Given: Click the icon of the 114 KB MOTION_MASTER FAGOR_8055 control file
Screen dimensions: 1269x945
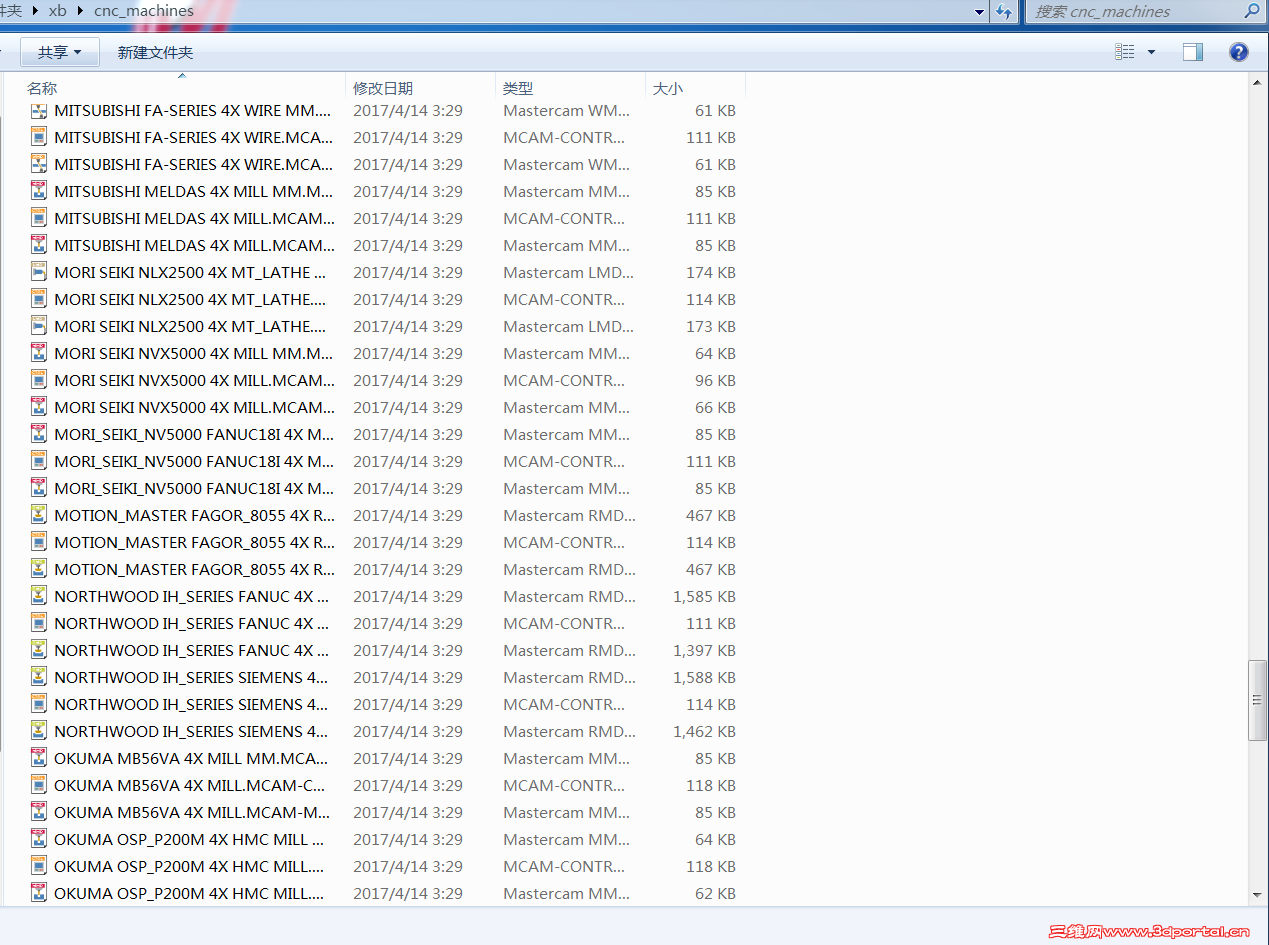Looking at the screenshot, I should [x=38, y=542].
